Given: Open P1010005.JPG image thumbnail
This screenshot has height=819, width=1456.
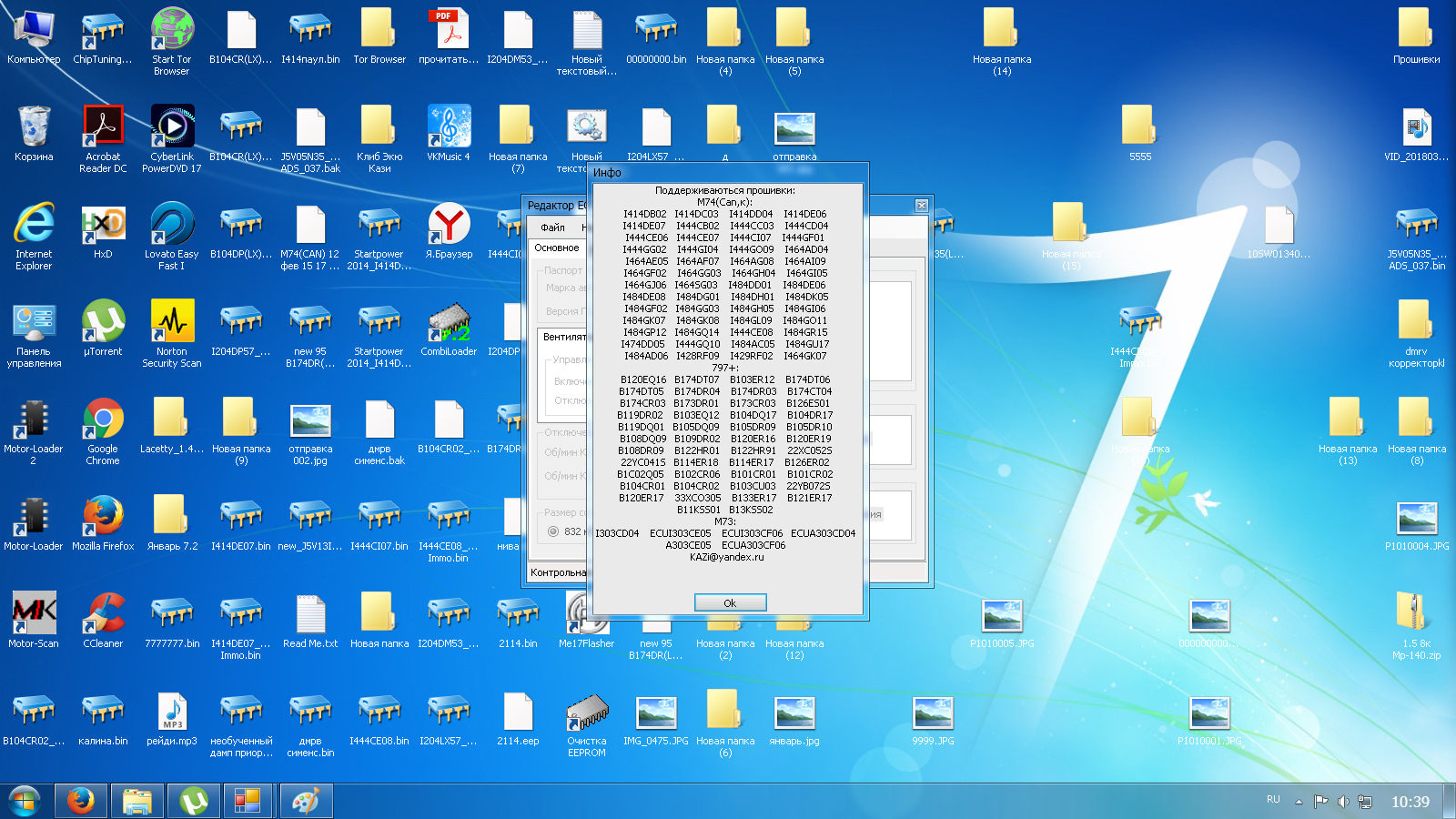Looking at the screenshot, I should point(1002,622).
